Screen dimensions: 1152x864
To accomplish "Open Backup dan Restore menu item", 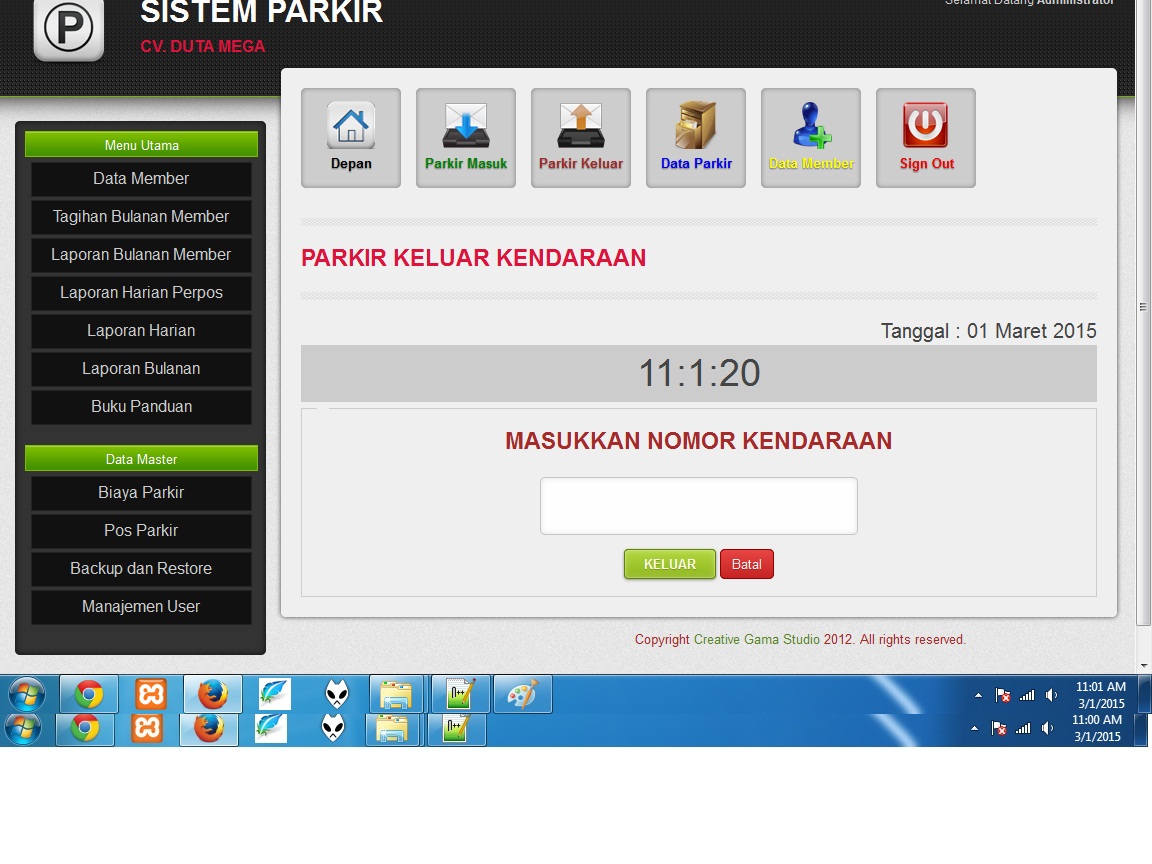I will [141, 569].
